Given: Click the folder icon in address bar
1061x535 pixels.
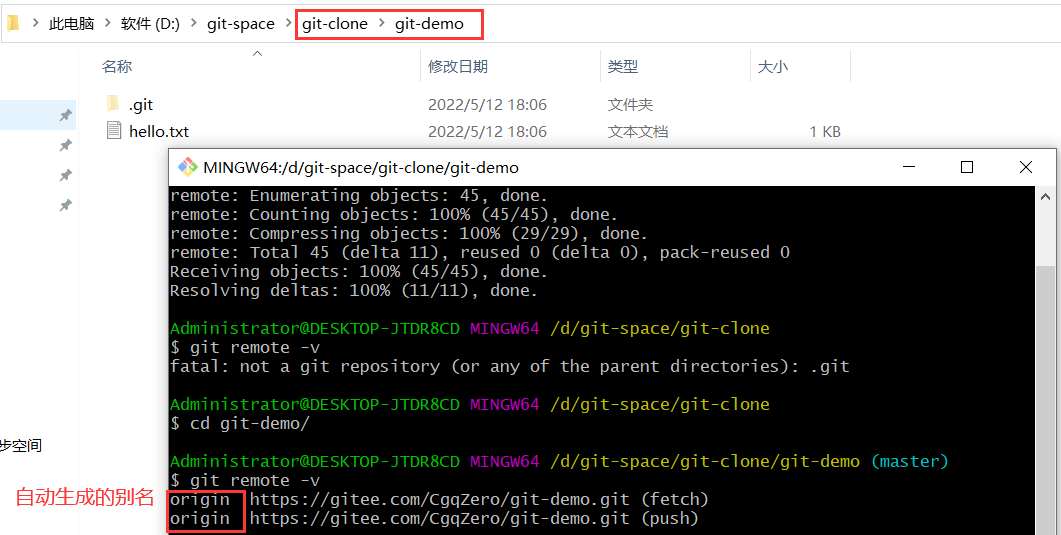Looking at the screenshot, I should pyautogui.click(x=13, y=24).
